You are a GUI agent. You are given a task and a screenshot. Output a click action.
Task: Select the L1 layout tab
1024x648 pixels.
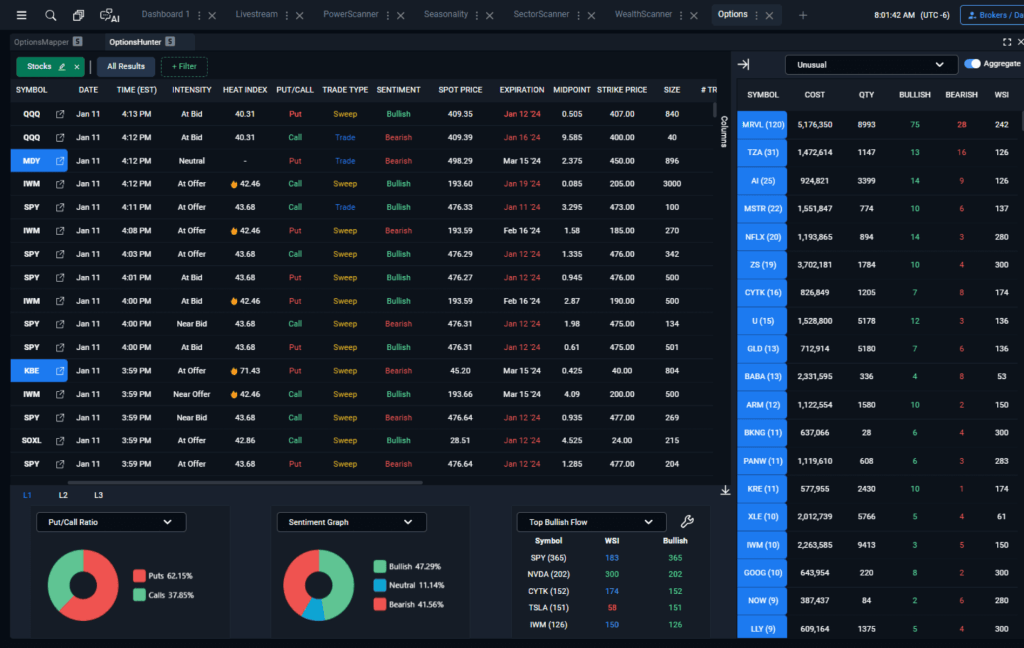point(27,495)
